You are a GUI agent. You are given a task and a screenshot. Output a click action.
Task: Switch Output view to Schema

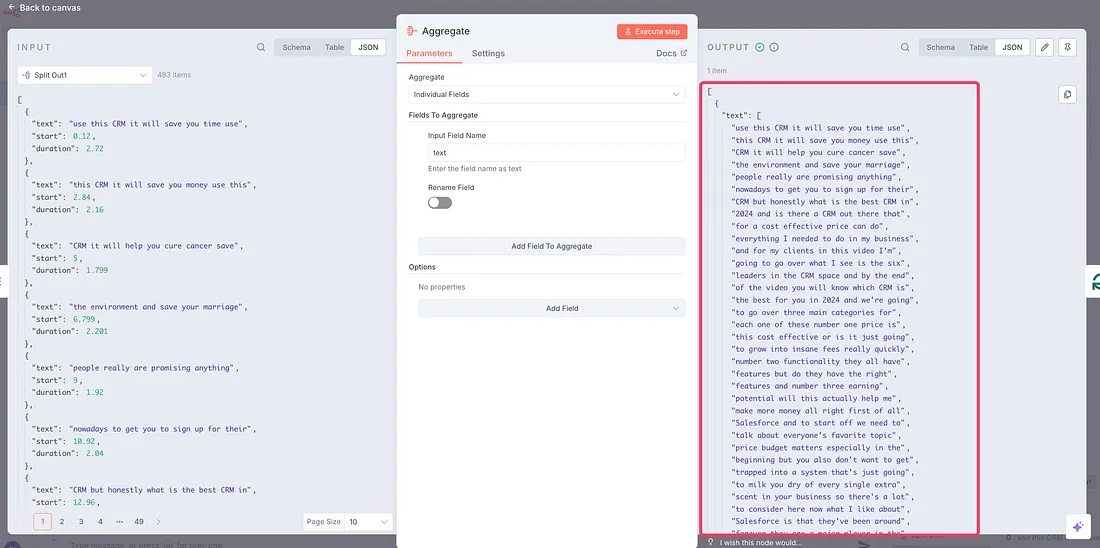coord(940,47)
